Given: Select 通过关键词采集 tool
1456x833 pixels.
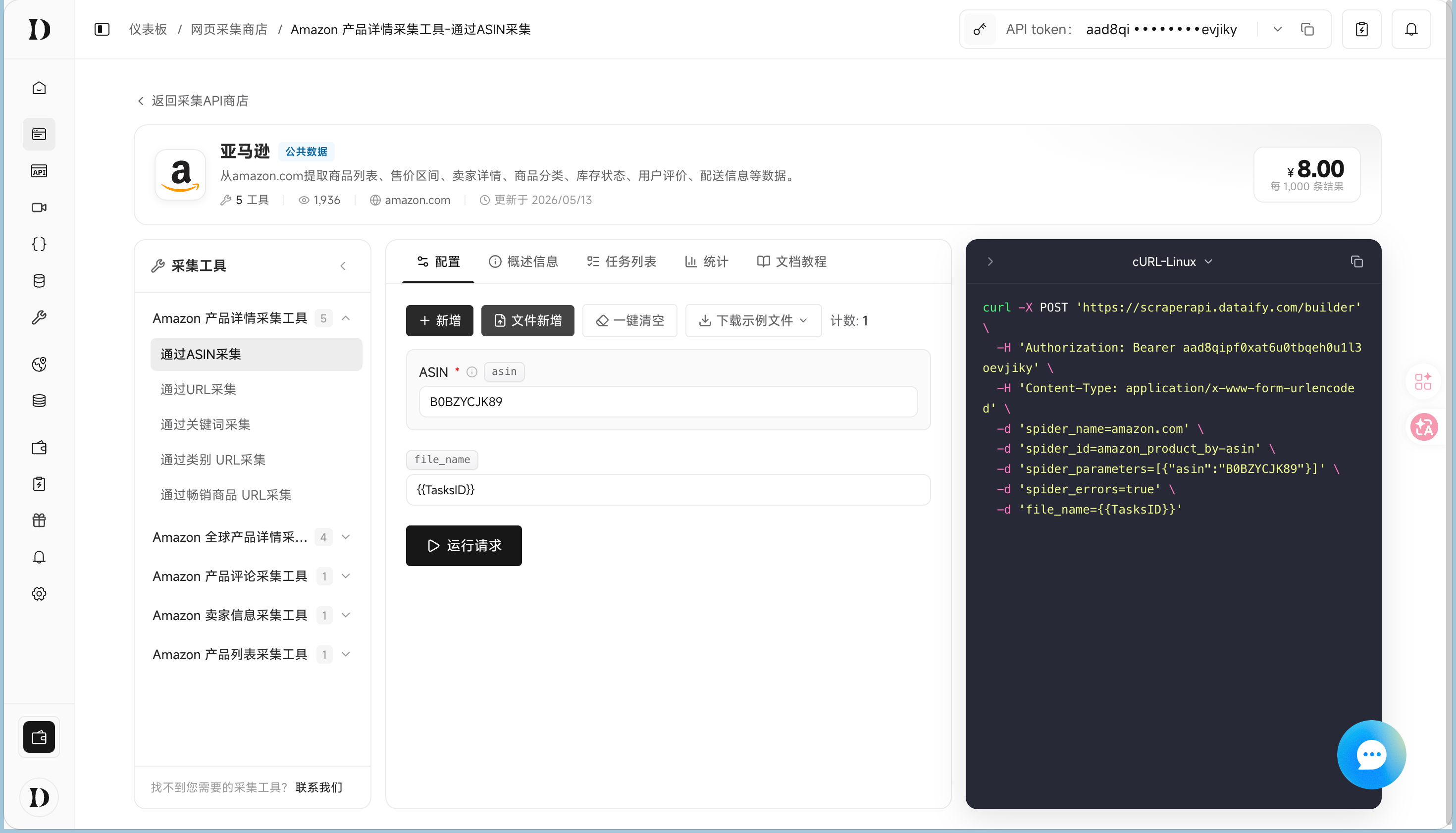Looking at the screenshot, I should pyautogui.click(x=257, y=424).
